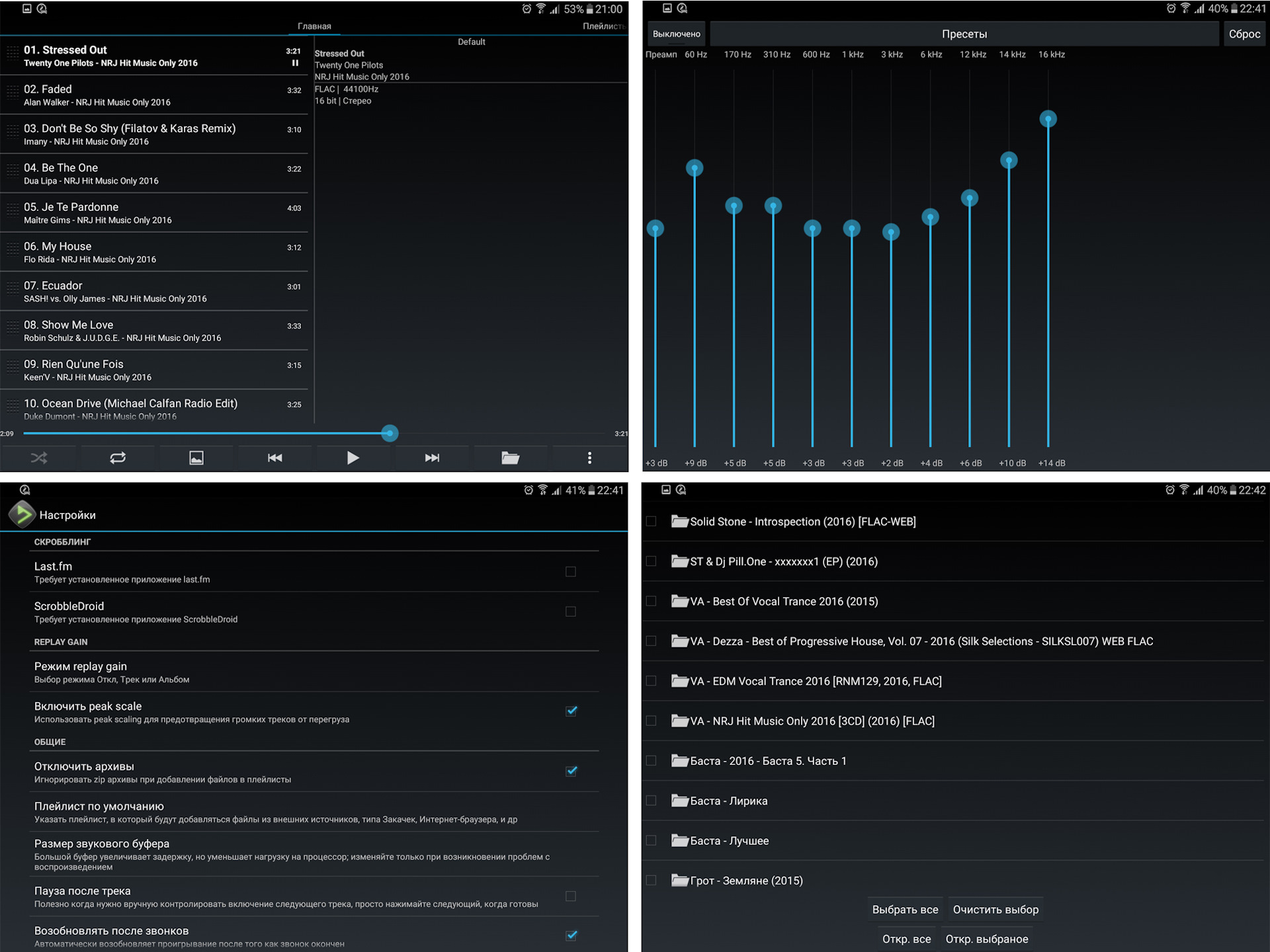Select track 04. Be The One
1270x952 pixels.
(154, 174)
